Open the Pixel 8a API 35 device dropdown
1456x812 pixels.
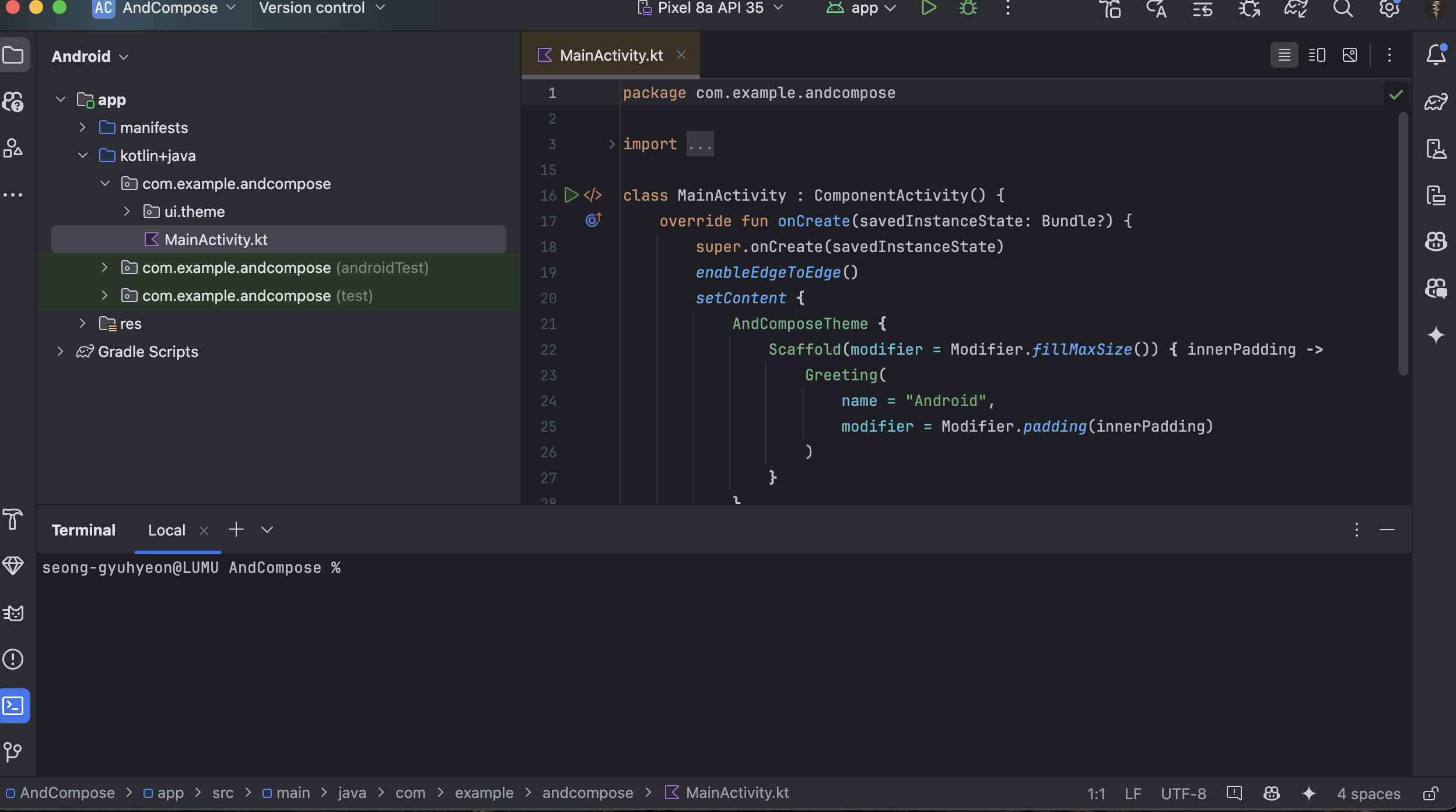coord(710,8)
